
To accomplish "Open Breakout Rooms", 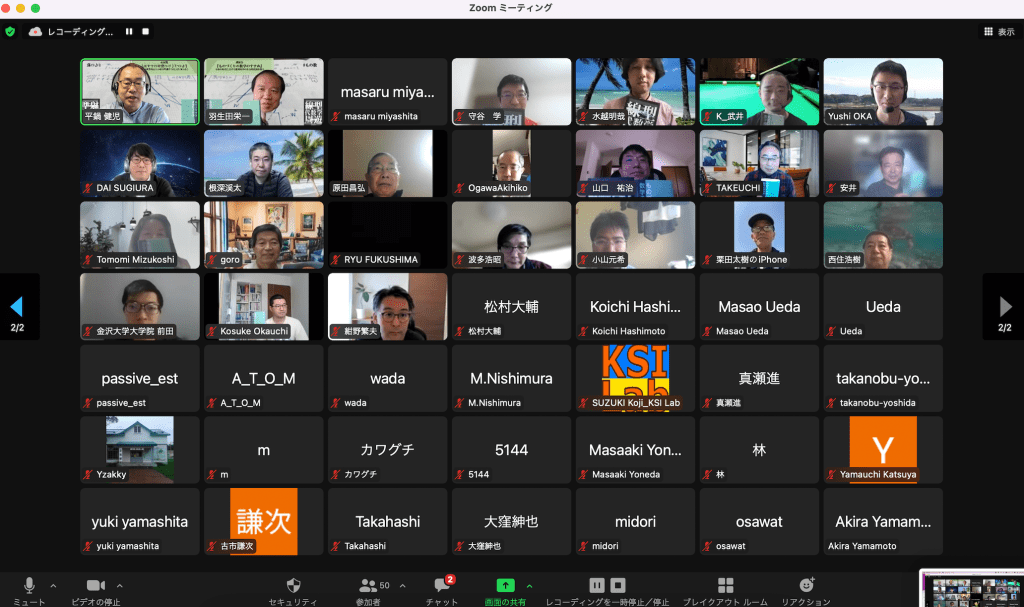I will pos(725,586).
